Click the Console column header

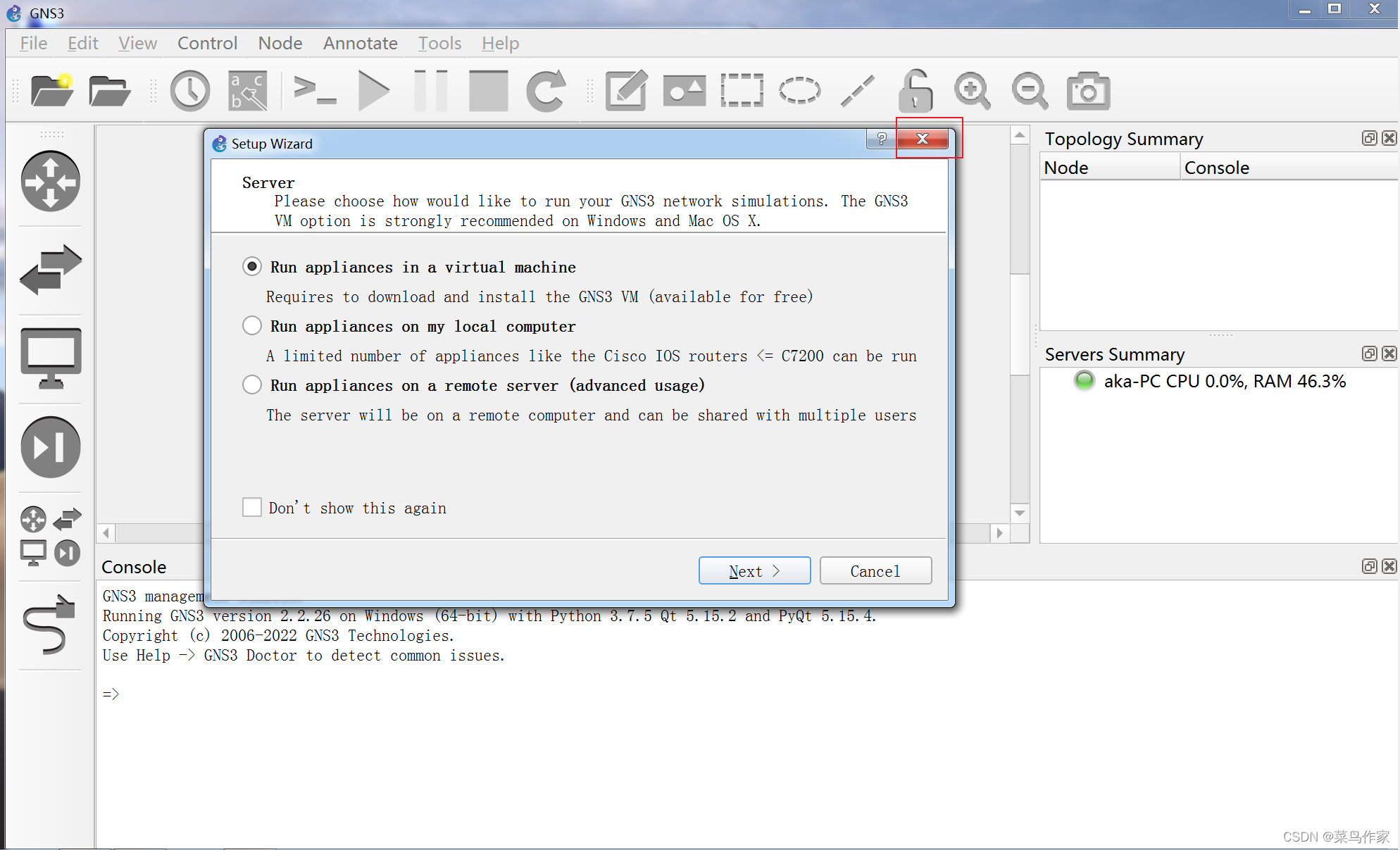click(1289, 168)
